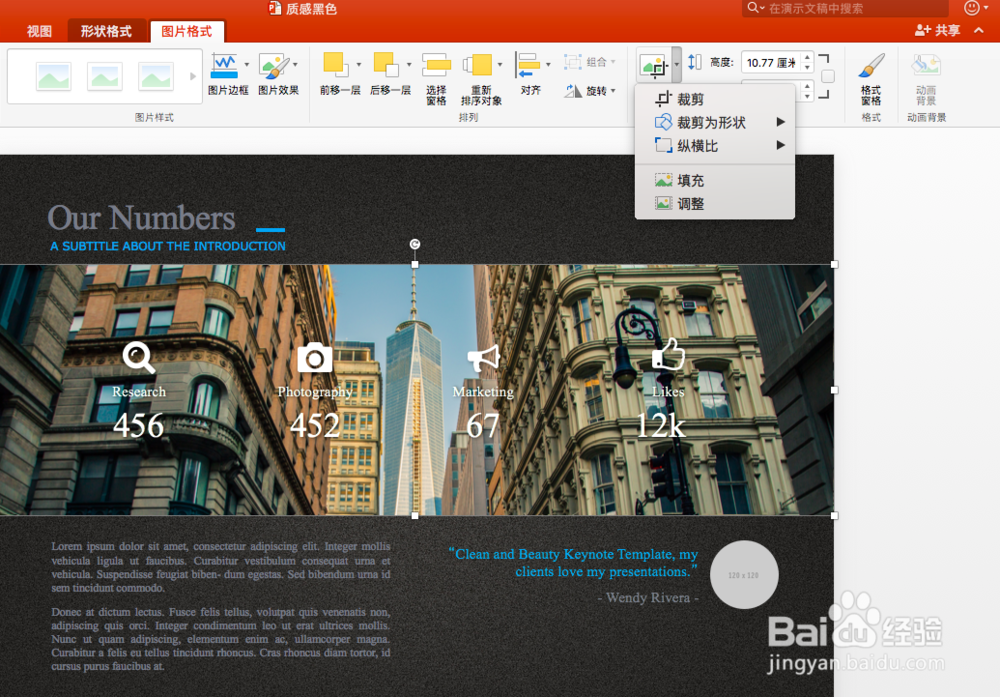This screenshot has height=697, width=1000.
Task: Click the 组合 group icon
Action: point(573,62)
